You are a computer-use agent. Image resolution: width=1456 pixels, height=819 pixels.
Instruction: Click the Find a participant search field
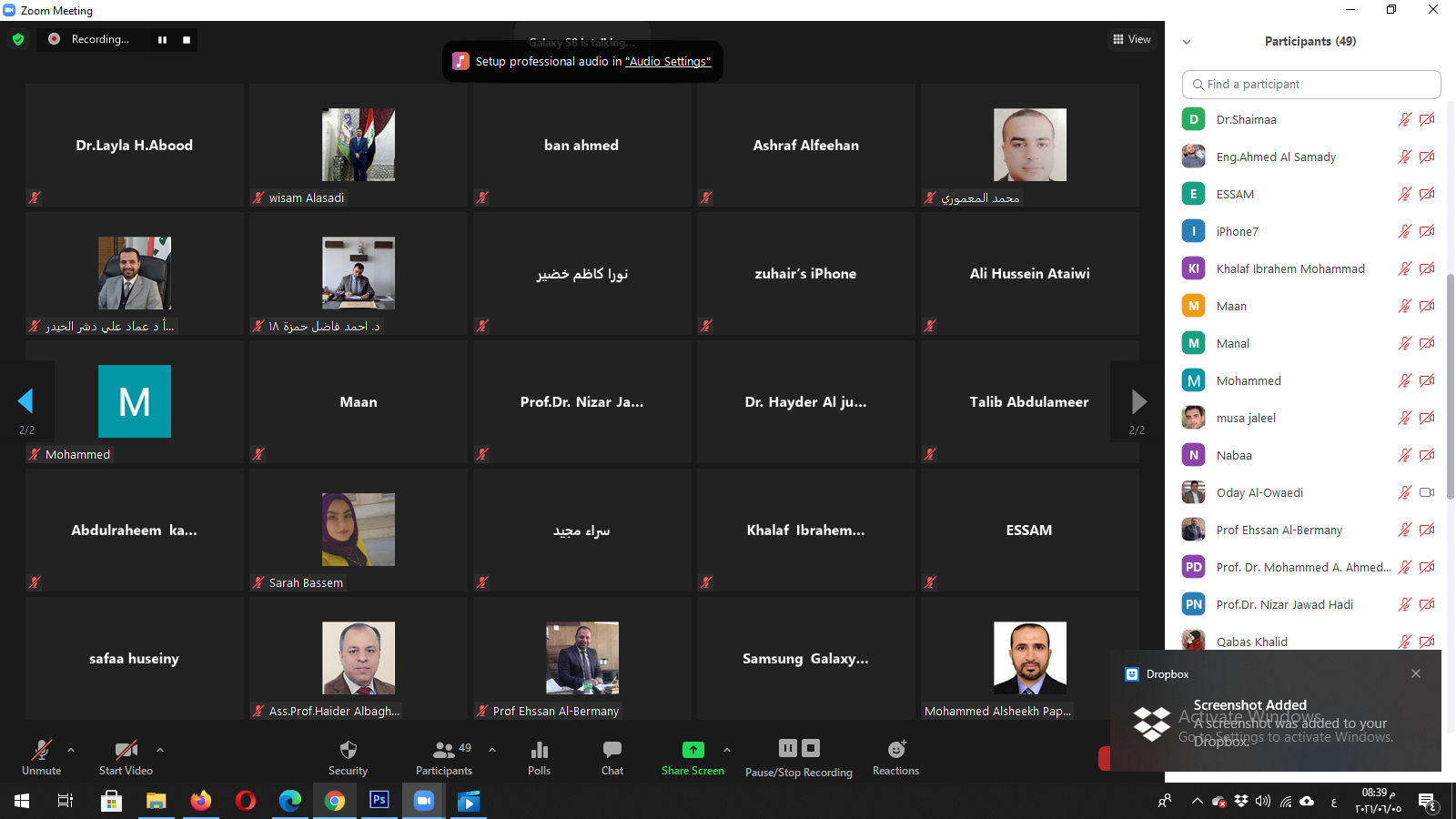pos(1310,85)
